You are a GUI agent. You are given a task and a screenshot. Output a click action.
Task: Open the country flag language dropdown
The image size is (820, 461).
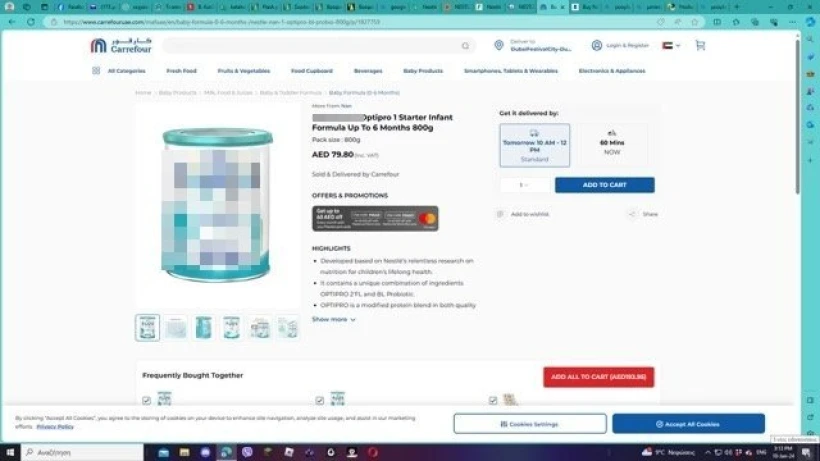[671, 45]
